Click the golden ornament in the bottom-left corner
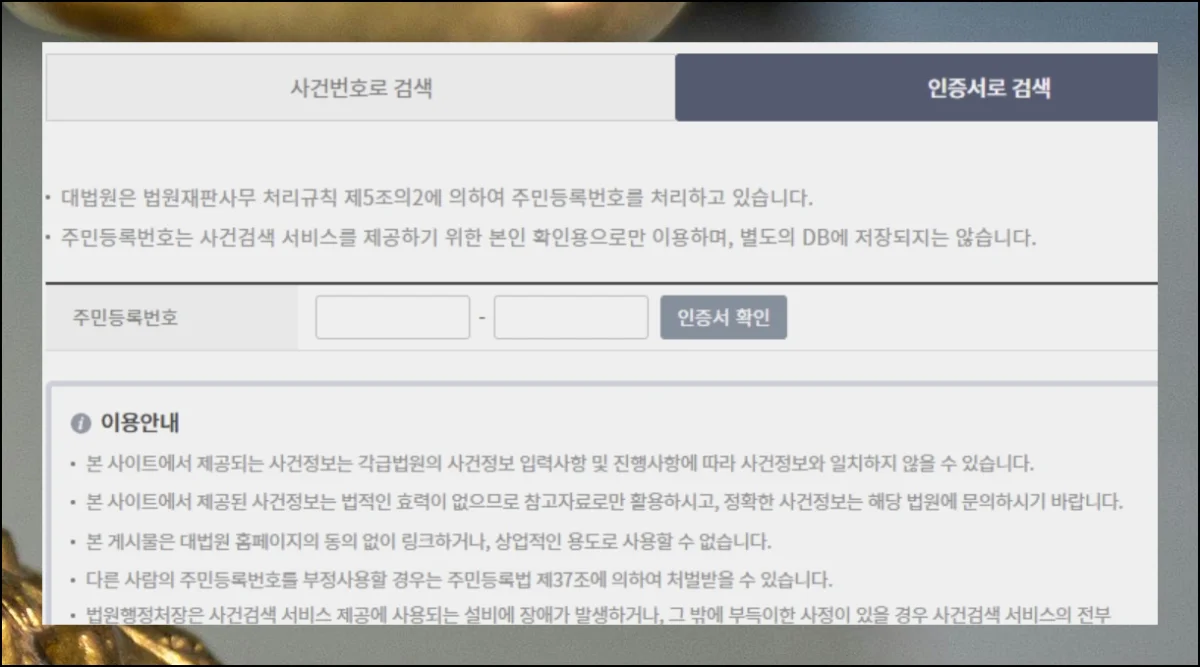This screenshot has height=667, width=1200. (x=20, y=600)
